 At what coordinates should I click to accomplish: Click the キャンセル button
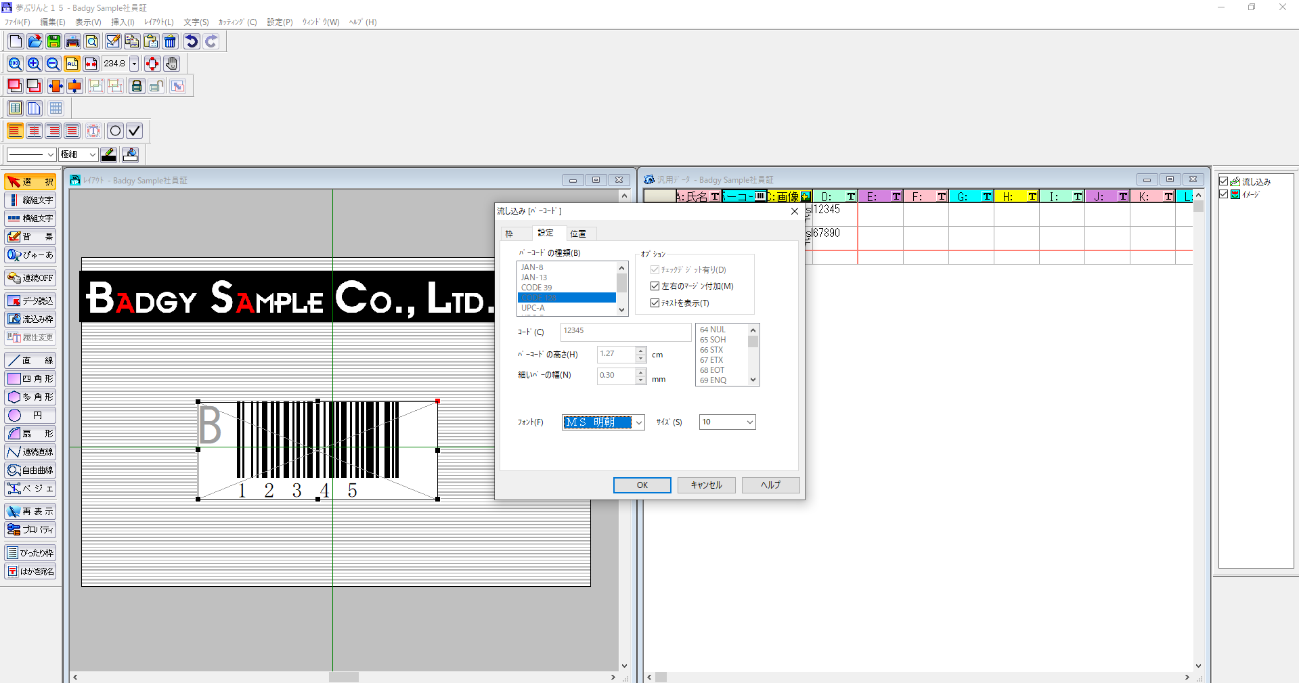[x=706, y=485]
